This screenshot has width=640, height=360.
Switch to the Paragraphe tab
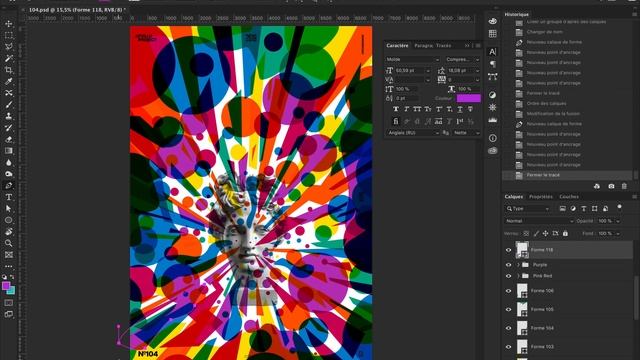tap(423, 46)
